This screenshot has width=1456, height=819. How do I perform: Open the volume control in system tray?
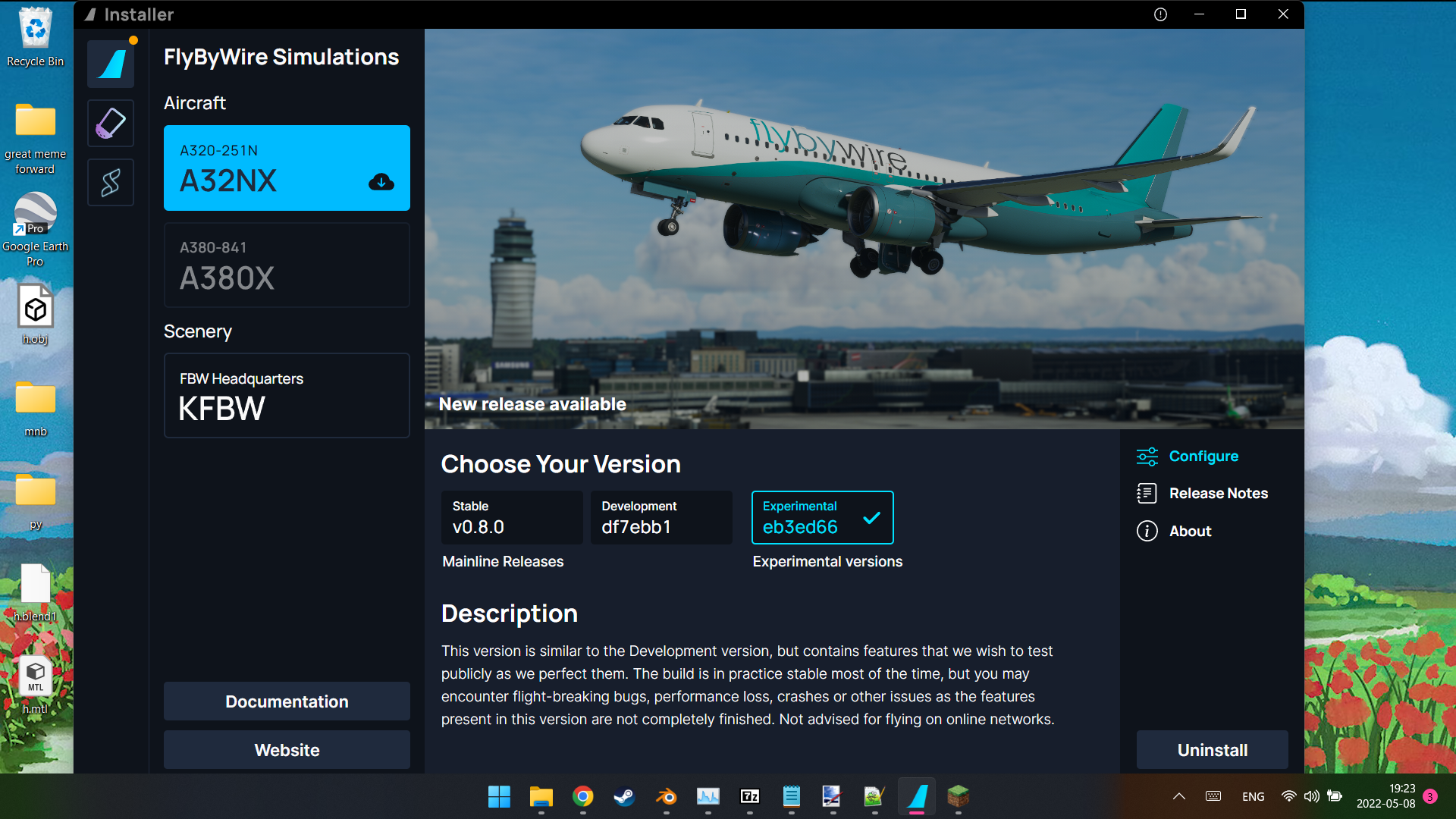(1311, 796)
